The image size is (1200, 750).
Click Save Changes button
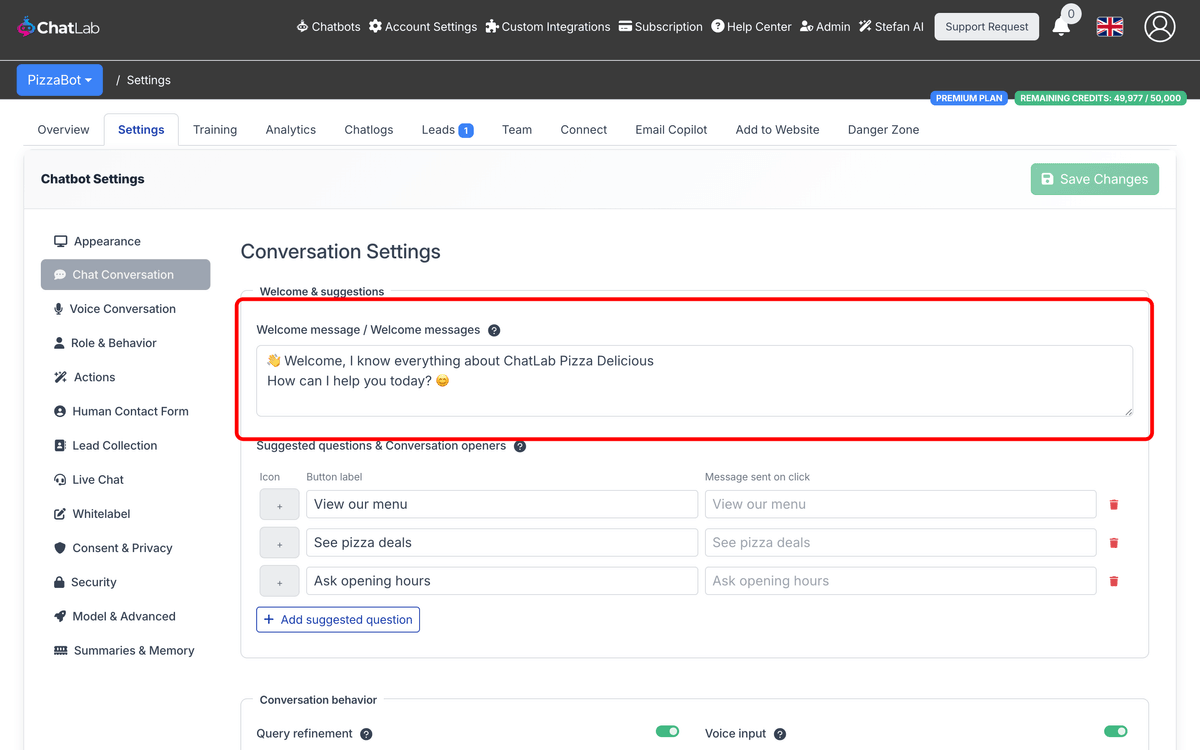1095,179
